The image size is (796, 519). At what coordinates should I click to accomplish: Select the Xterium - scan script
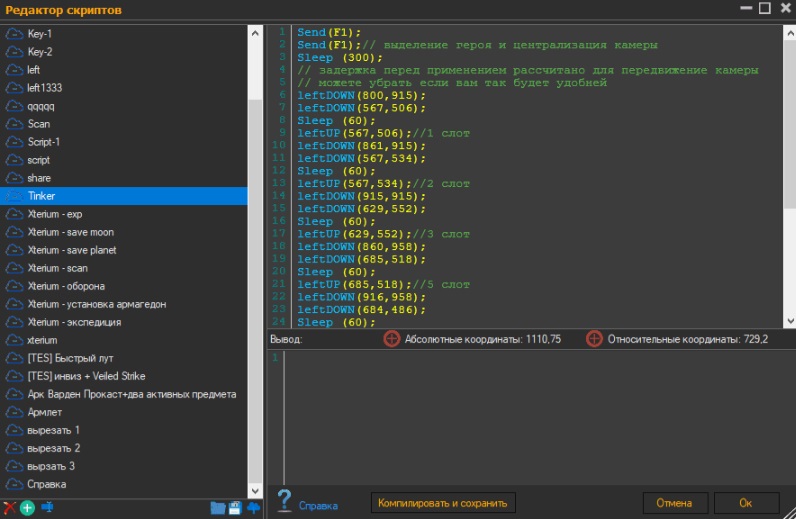pyautogui.click(x=57, y=268)
